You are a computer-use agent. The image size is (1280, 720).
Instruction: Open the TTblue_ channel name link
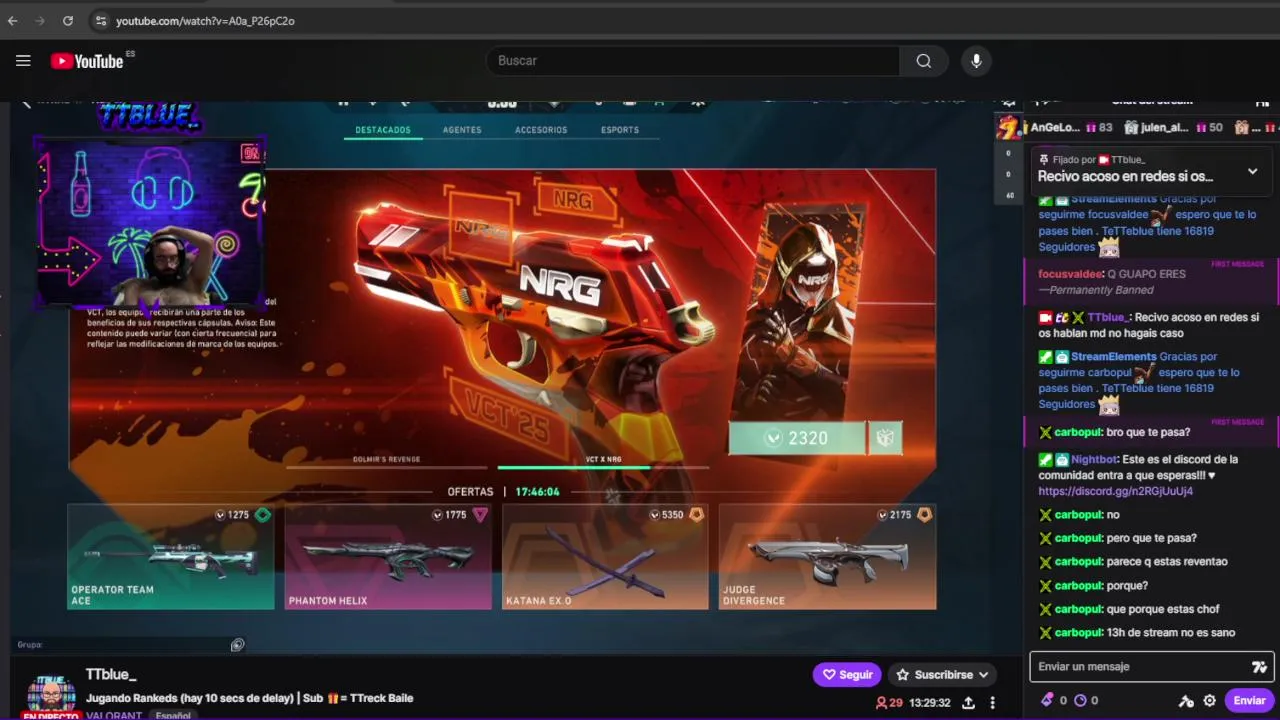coord(111,675)
